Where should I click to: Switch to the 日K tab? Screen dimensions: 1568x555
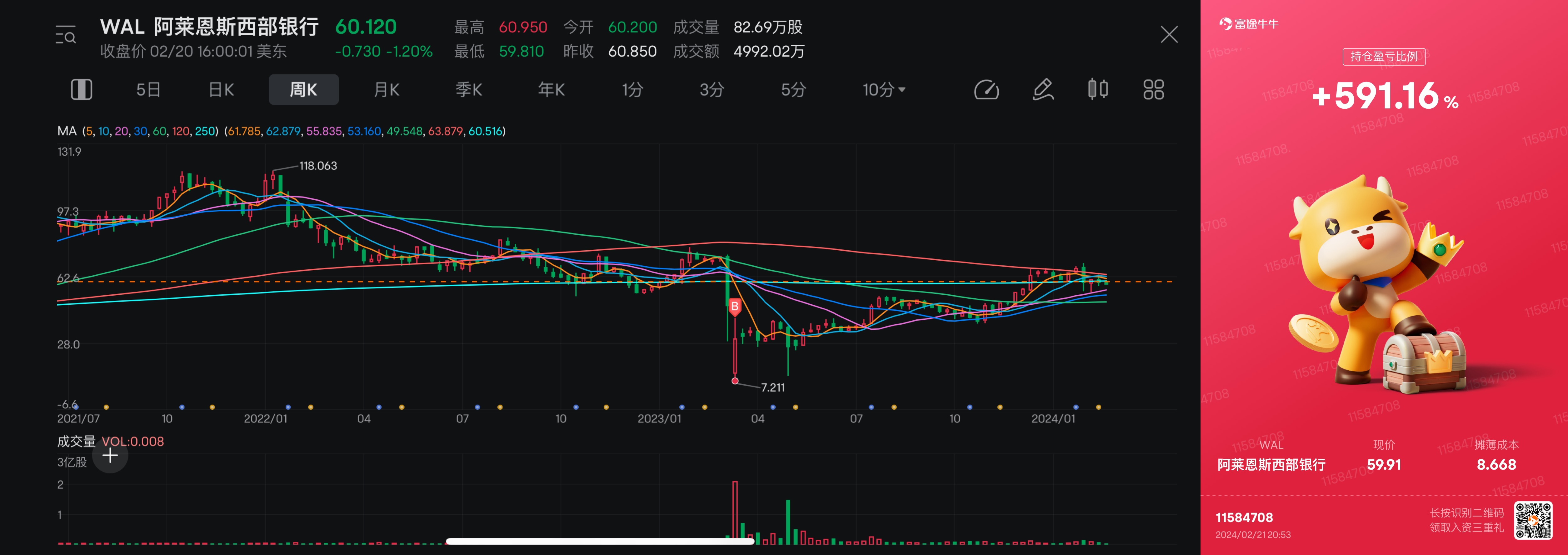[x=221, y=90]
